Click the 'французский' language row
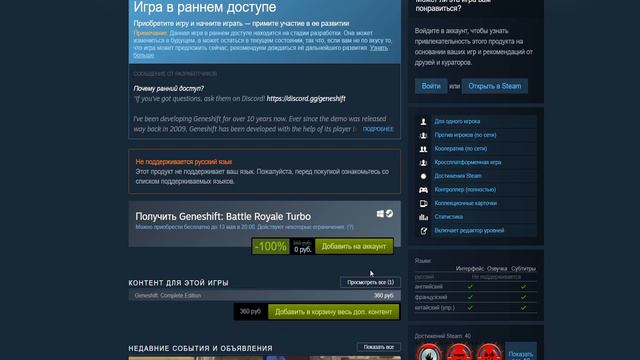This screenshot has width=640, height=360. pos(476,297)
